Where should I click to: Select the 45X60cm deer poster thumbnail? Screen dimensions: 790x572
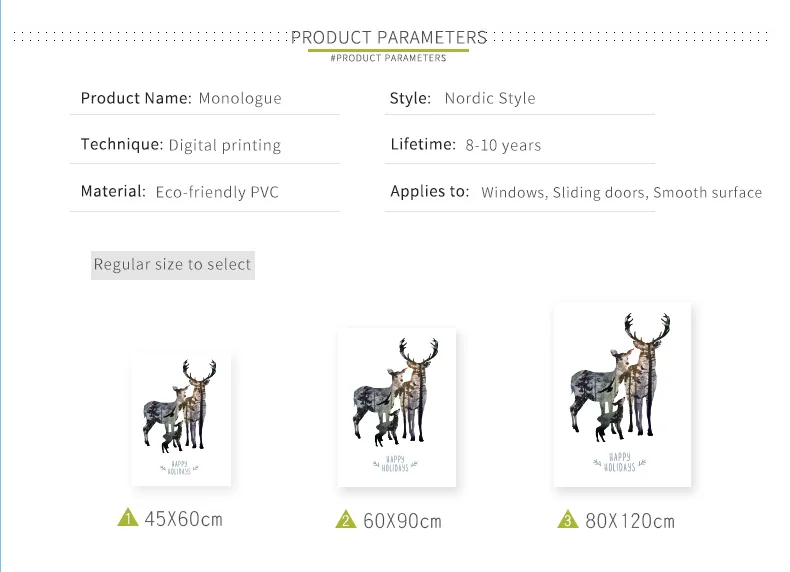pos(181,419)
